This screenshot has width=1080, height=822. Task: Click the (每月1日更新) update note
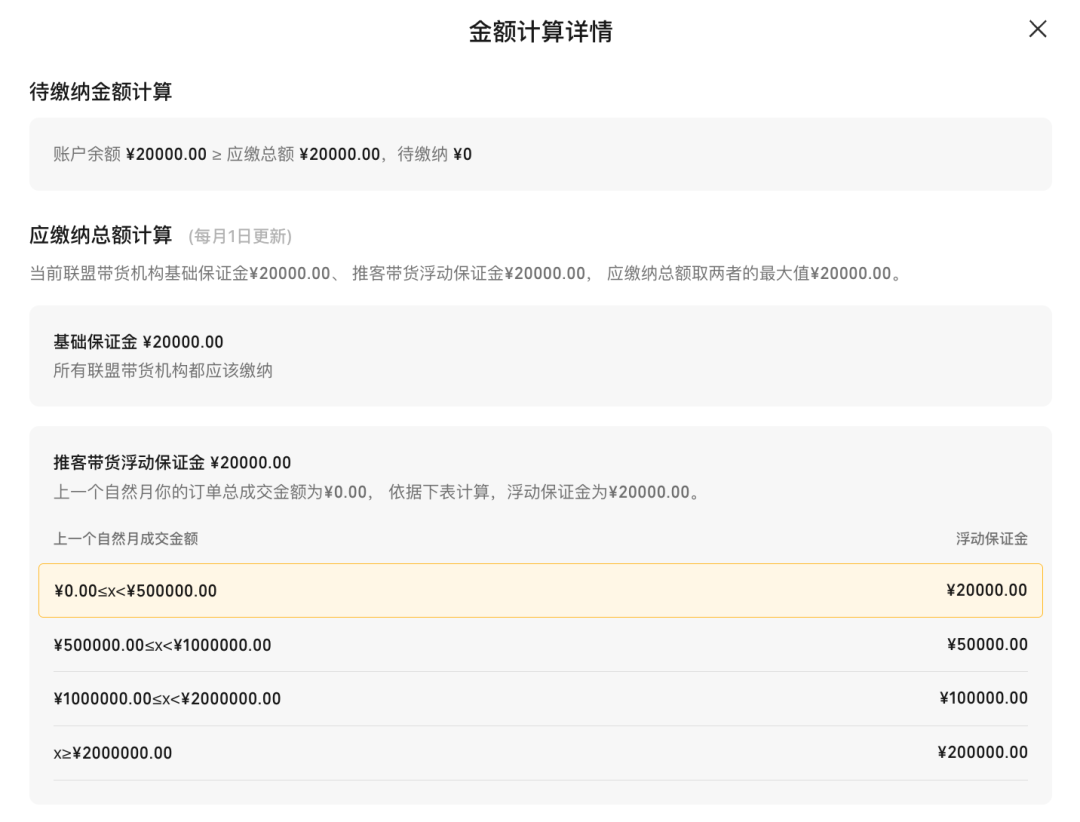(x=240, y=237)
